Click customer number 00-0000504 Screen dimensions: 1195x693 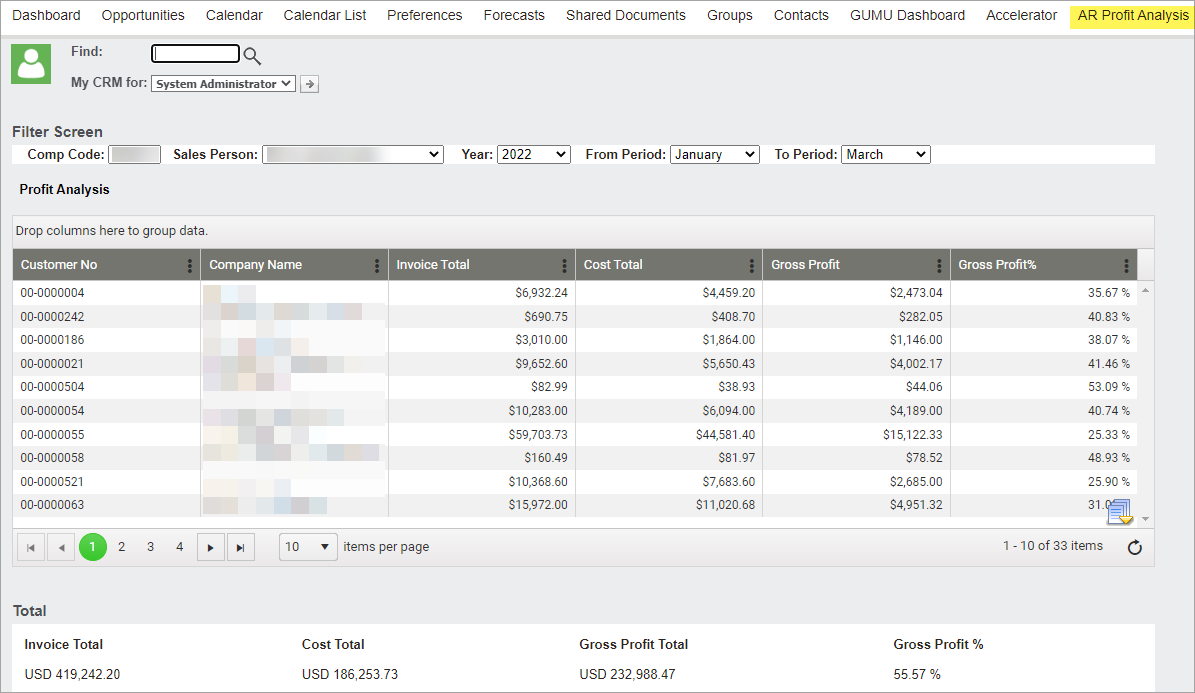[x=53, y=387]
